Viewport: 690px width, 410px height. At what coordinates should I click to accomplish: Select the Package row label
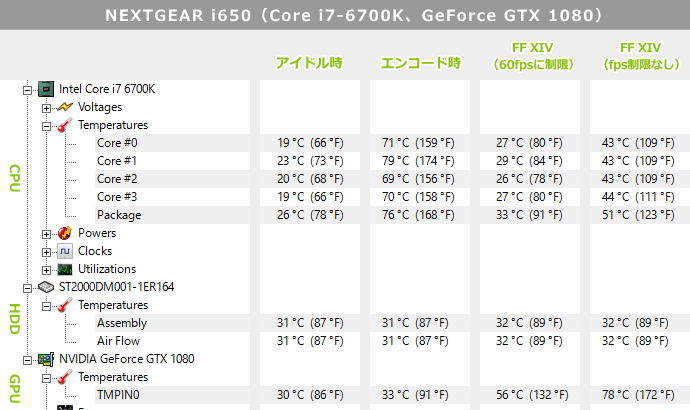point(119,215)
